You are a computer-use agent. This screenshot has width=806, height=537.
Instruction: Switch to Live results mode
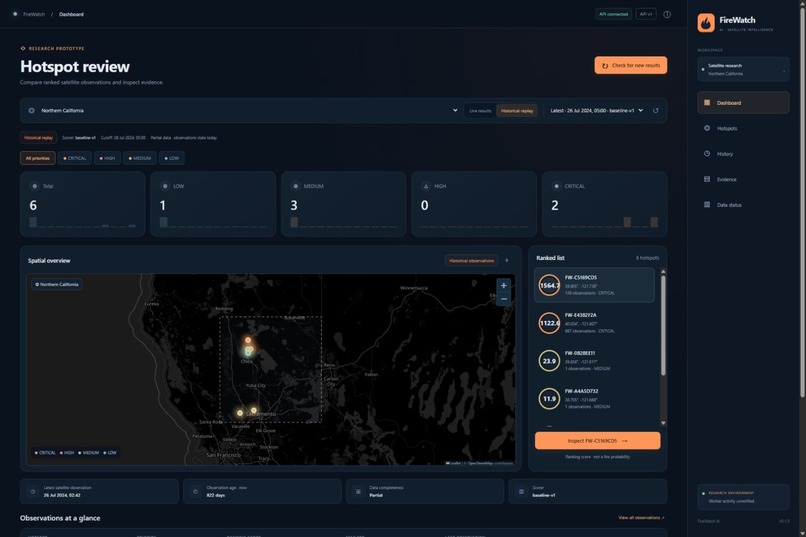tap(480, 110)
